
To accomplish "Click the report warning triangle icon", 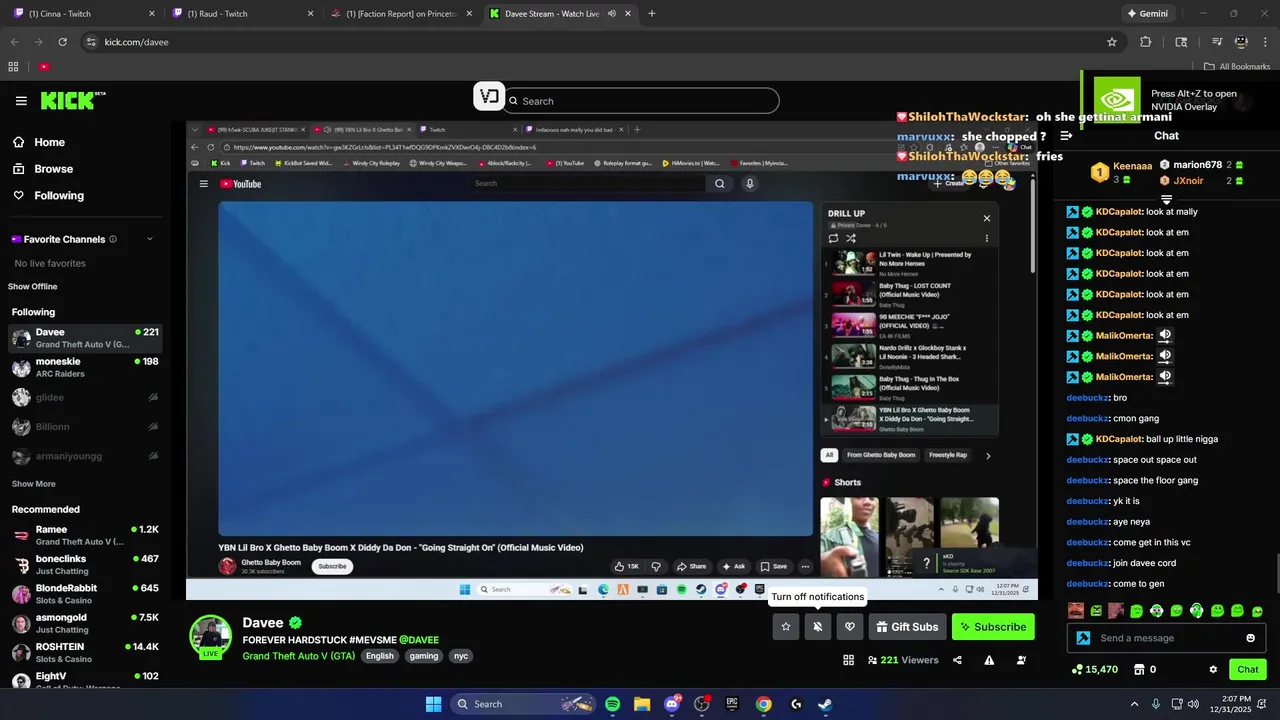I will (x=989, y=660).
